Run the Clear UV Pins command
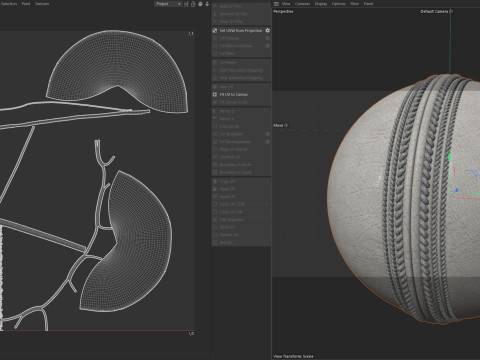The height and width of the screenshot is (360, 480). 241,21
